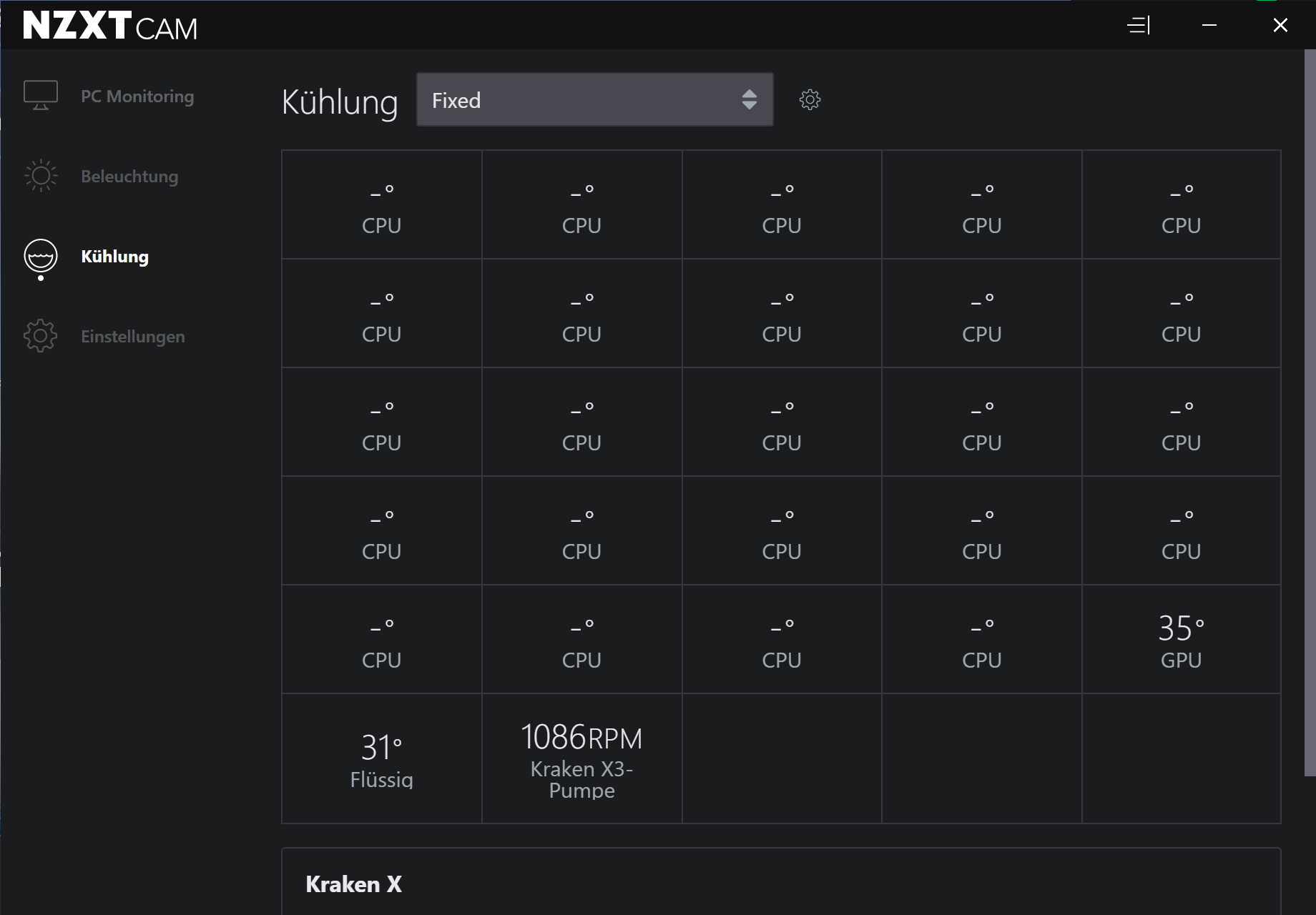Open Einstellungen menu item
Screen dimensions: 1316x915
pyautogui.click(x=133, y=336)
